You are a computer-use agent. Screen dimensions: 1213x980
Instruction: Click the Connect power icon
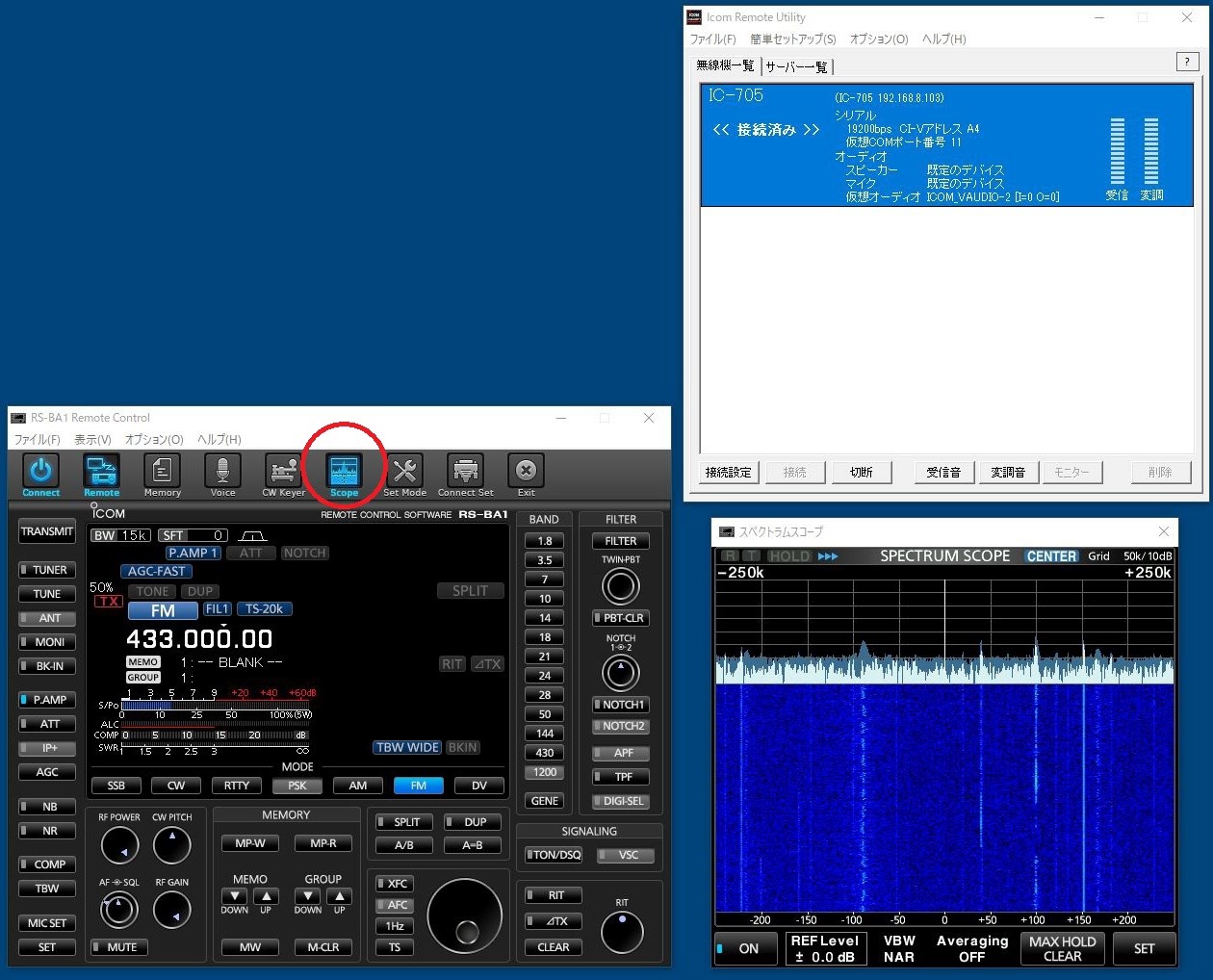tap(40, 472)
